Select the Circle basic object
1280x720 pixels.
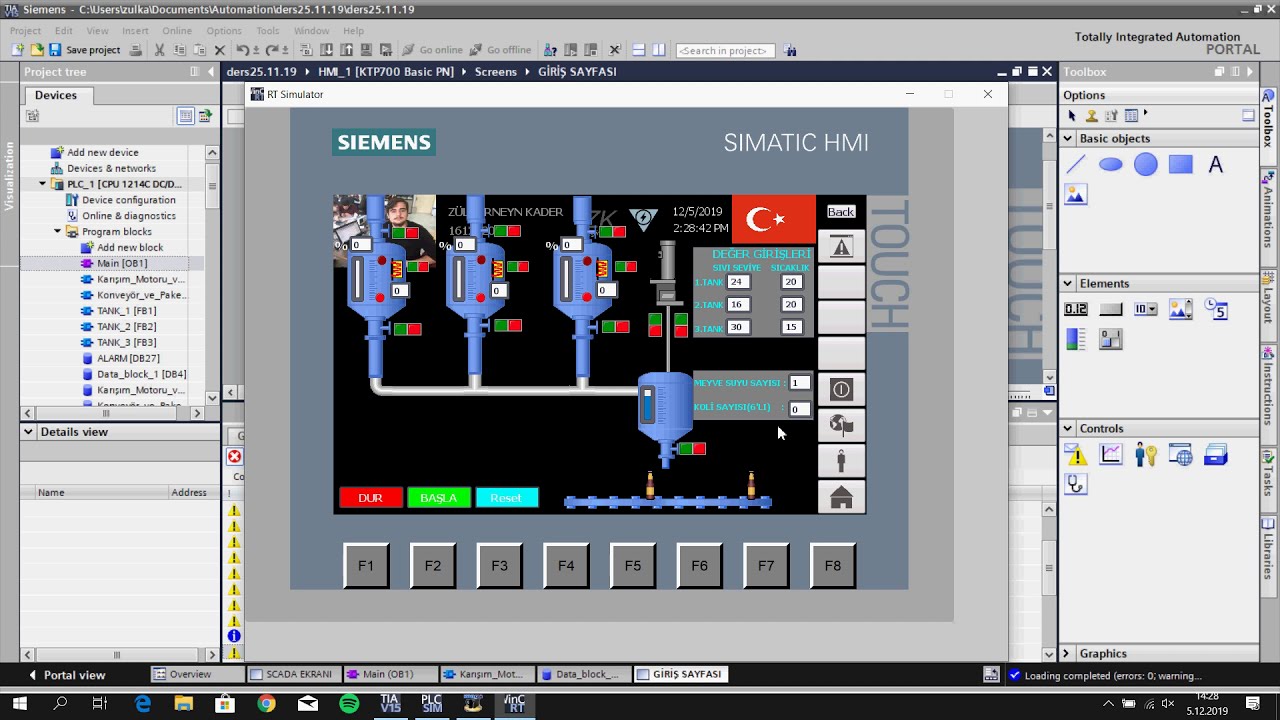(x=1146, y=165)
